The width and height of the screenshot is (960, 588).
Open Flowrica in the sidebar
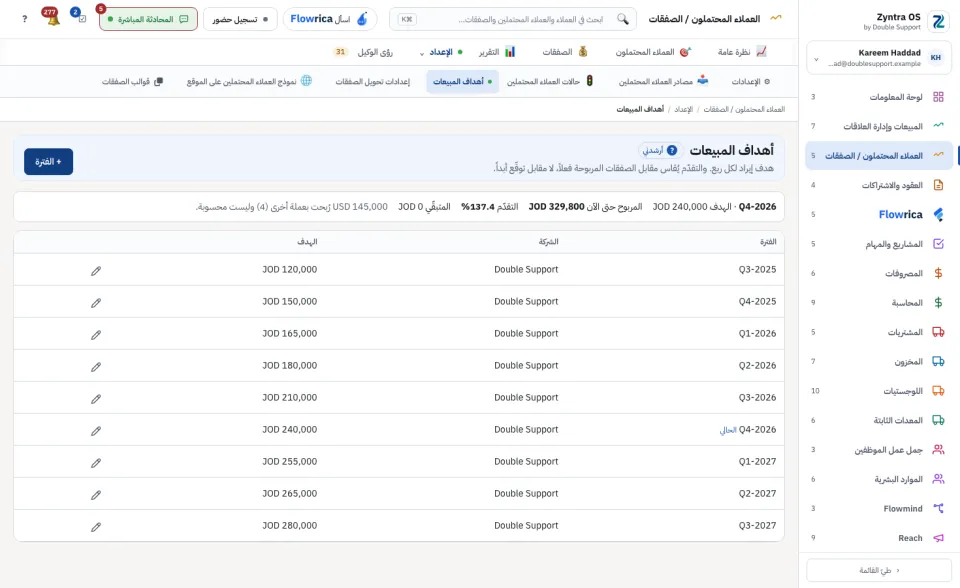click(879, 214)
